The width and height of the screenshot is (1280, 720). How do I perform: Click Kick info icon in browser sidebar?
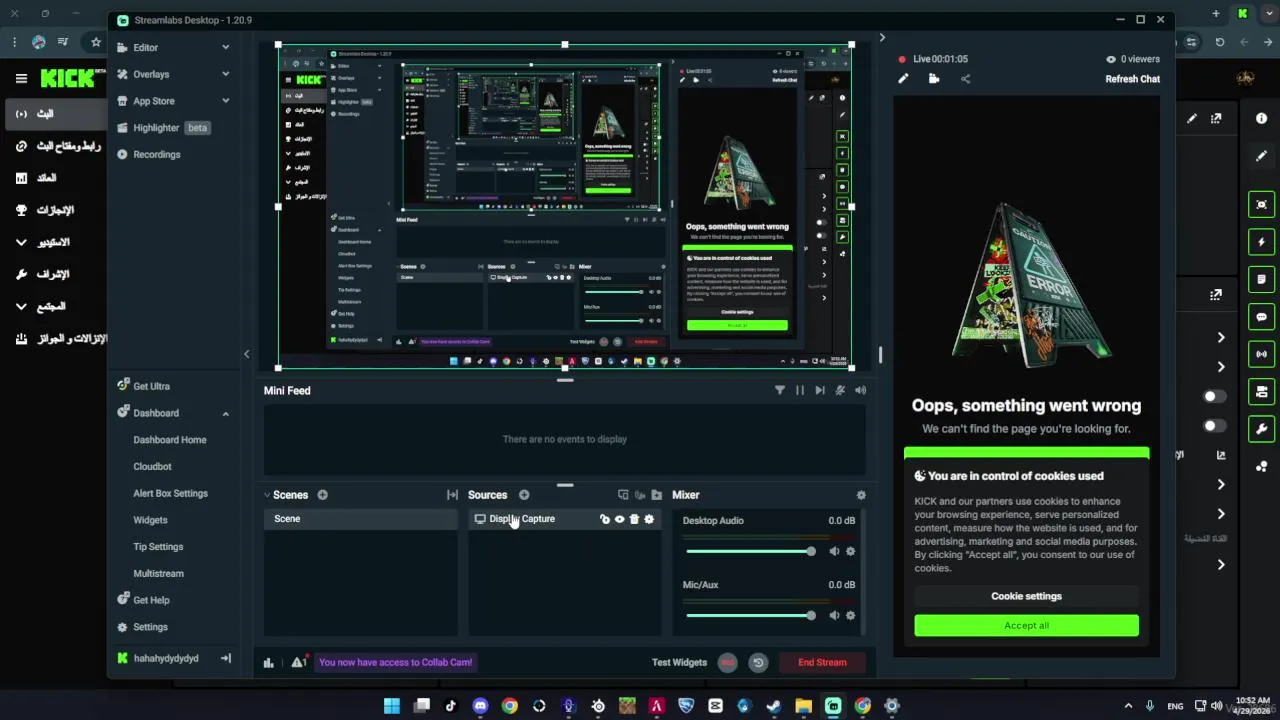(x=1261, y=118)
